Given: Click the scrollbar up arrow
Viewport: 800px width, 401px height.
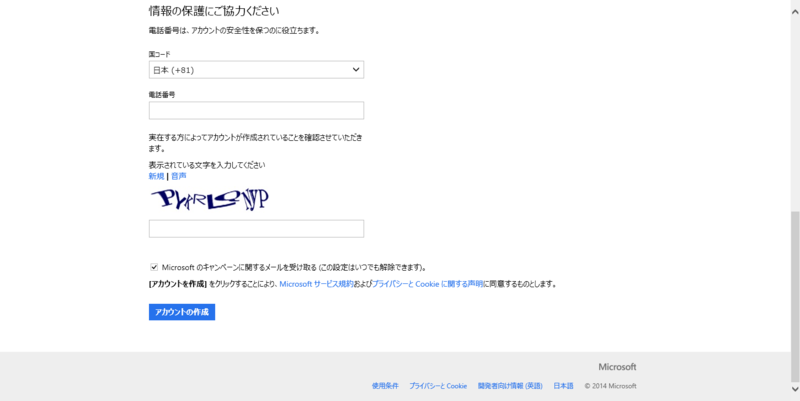Looking at the screenshot, I should [795, 12].
